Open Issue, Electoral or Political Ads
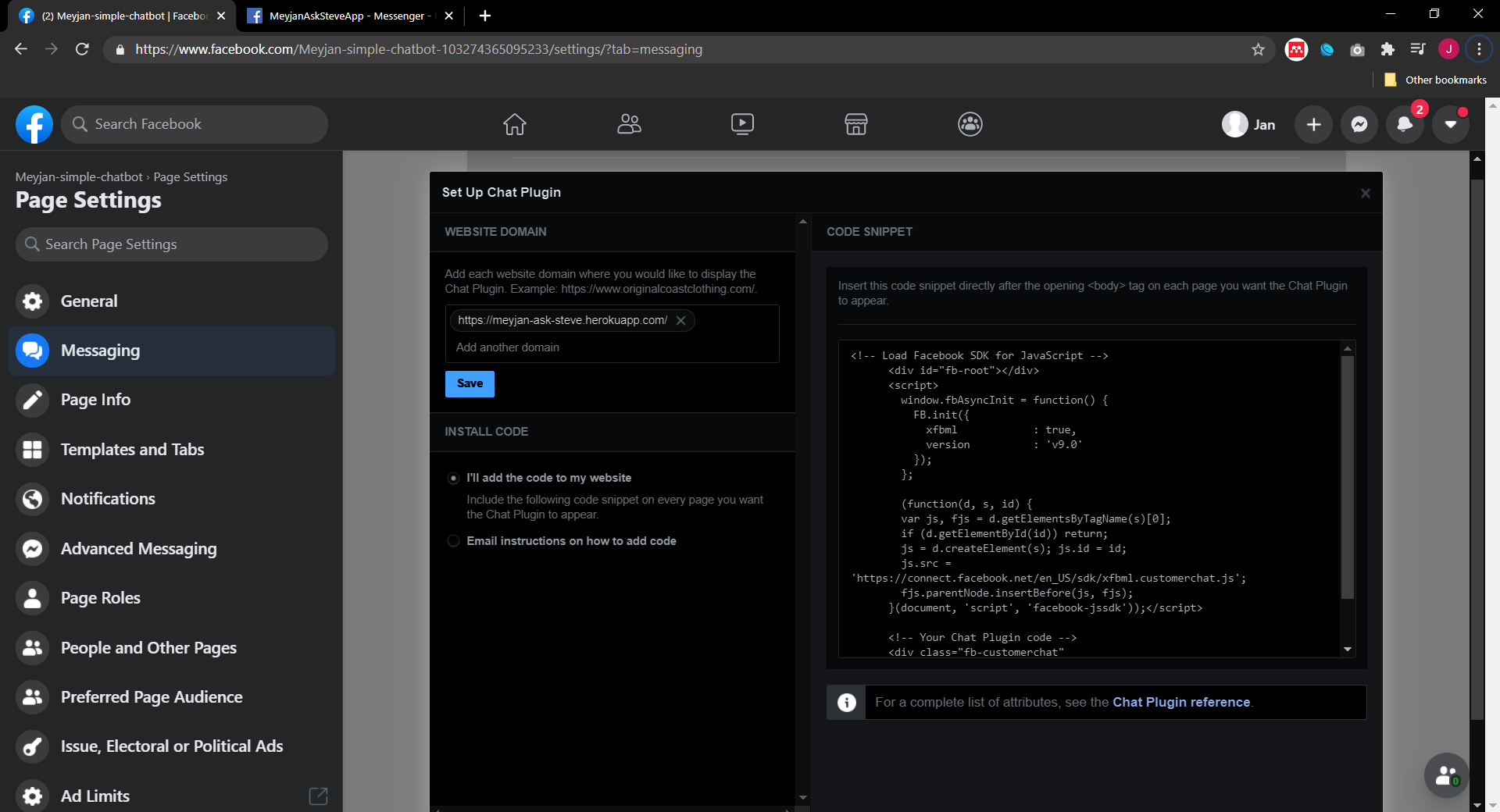Image resolution: width=1500 pixels, height=812 pixels. point(171,746)
